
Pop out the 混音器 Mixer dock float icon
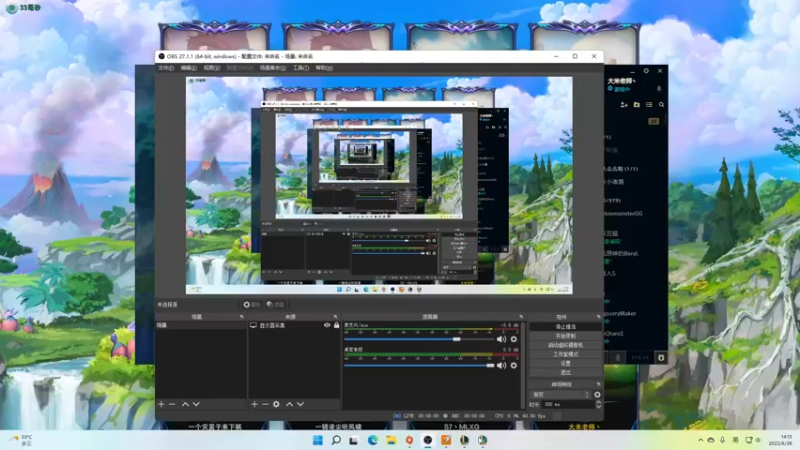click(520, 317)
